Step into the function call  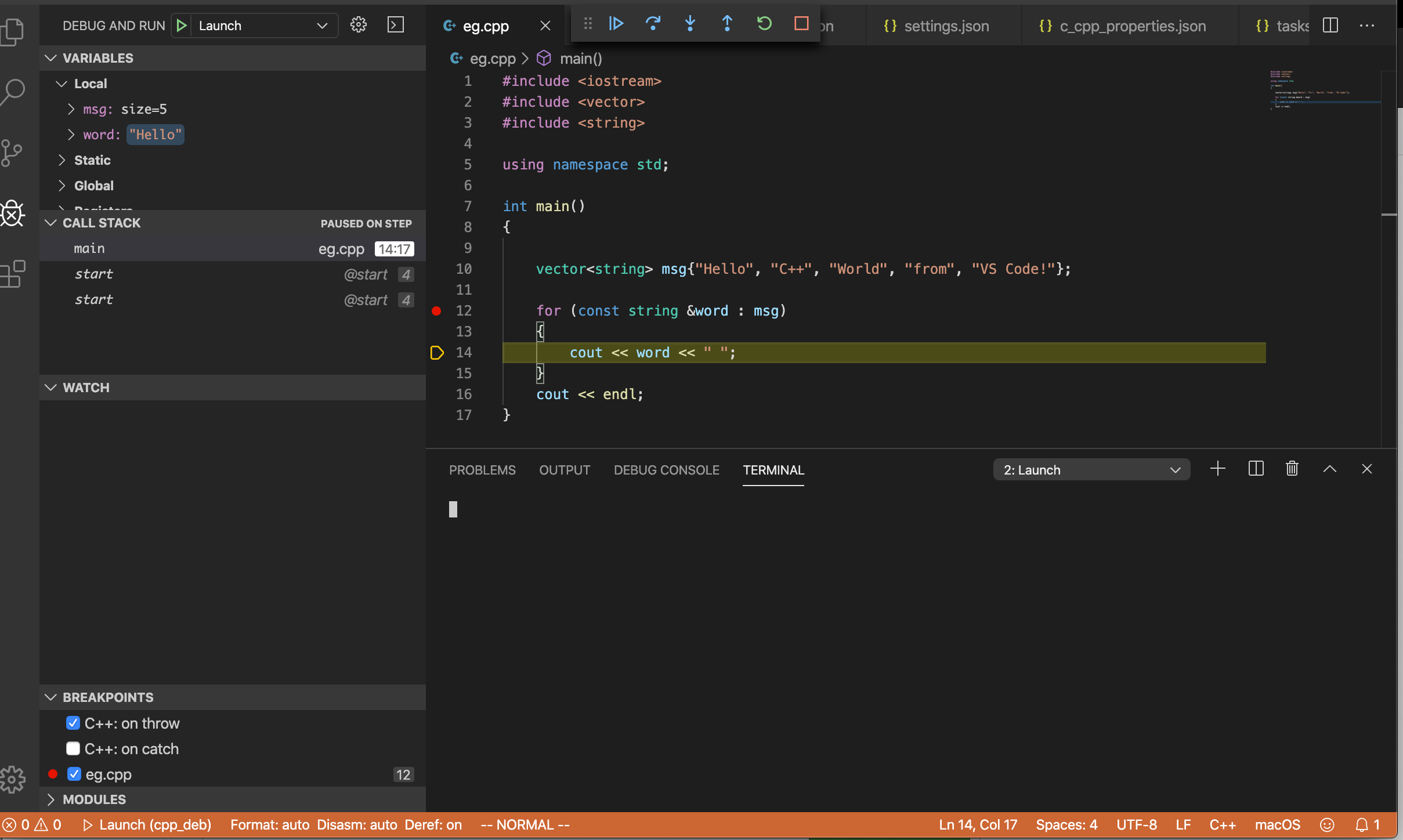pos(690,24)
